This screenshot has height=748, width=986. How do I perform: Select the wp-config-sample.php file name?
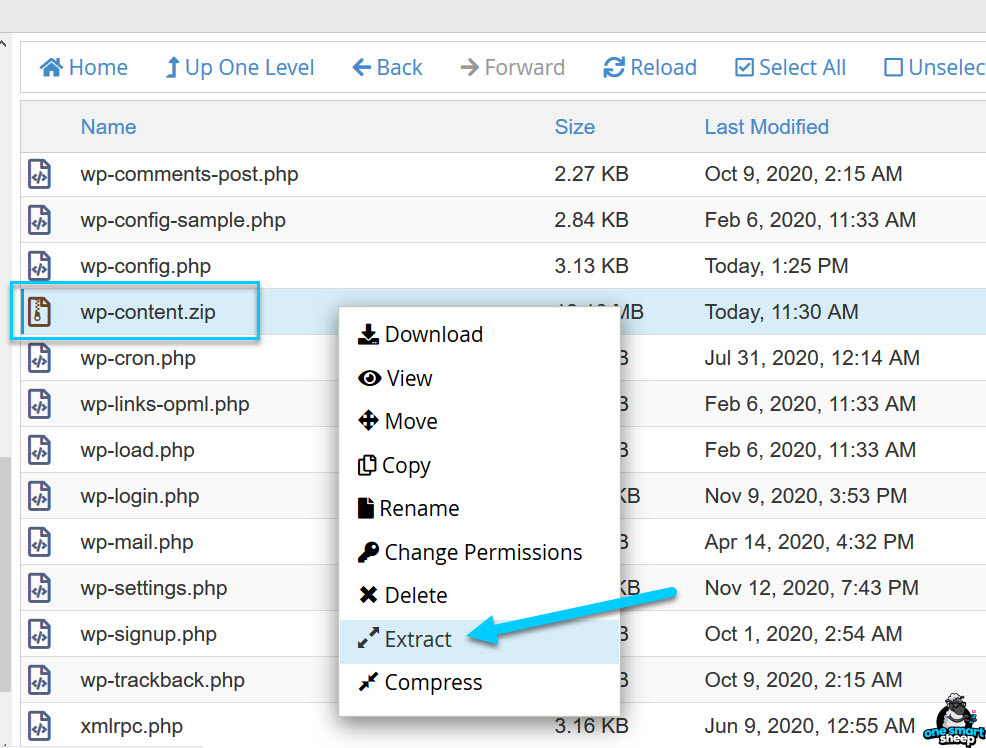pos(183,220)
